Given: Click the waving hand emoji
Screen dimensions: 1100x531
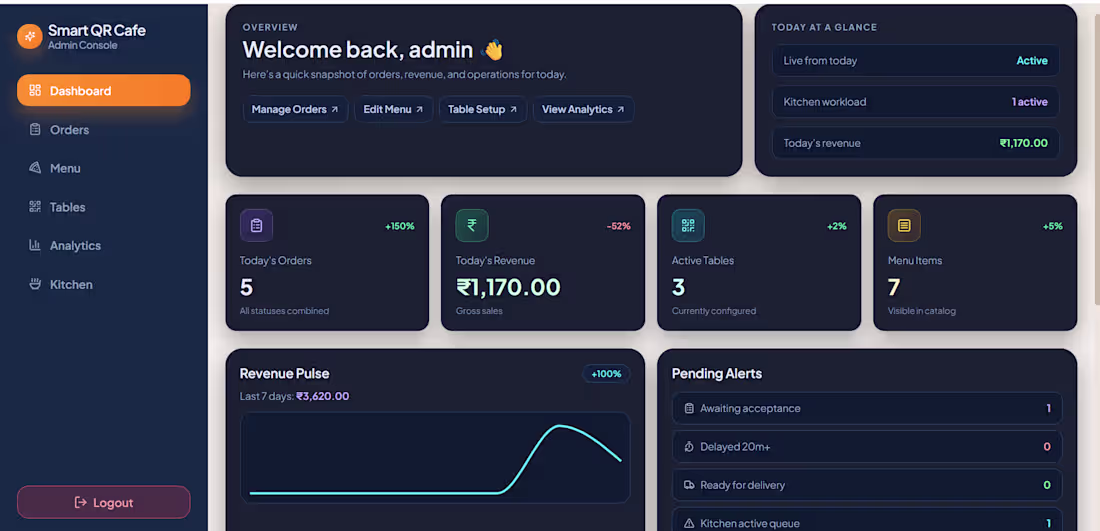Looking at the screenshot, I should tap(493, 50).
